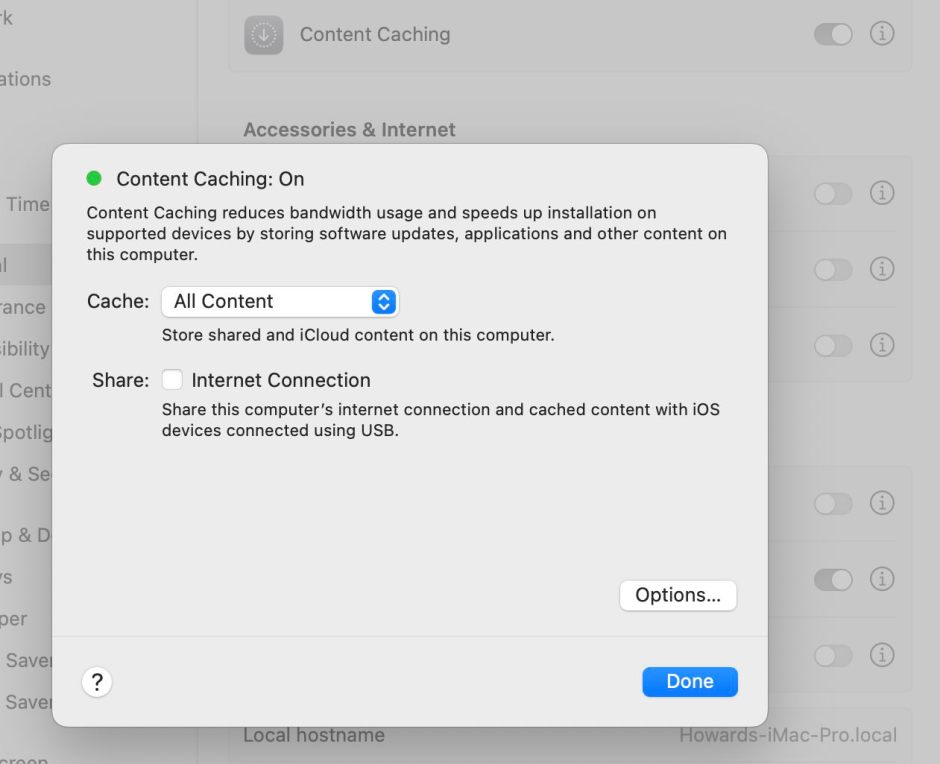Click the Options… button

click(x=678, y=595)
